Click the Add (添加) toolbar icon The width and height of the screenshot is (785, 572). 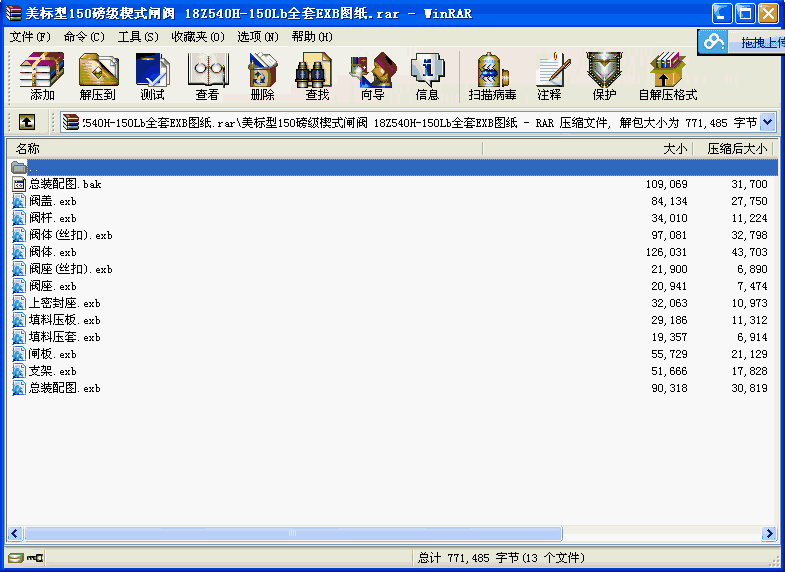coord(42,76)
